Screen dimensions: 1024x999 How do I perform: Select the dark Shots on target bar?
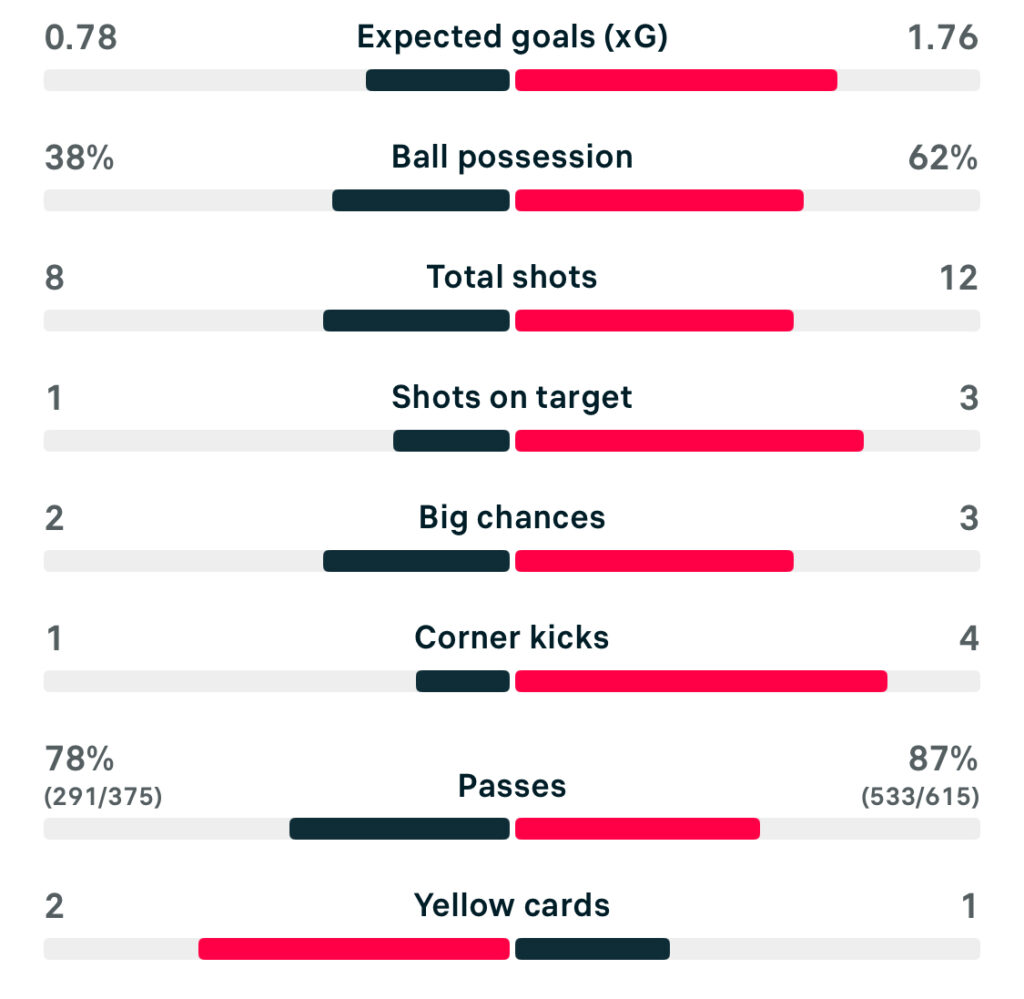coord(451,440)
